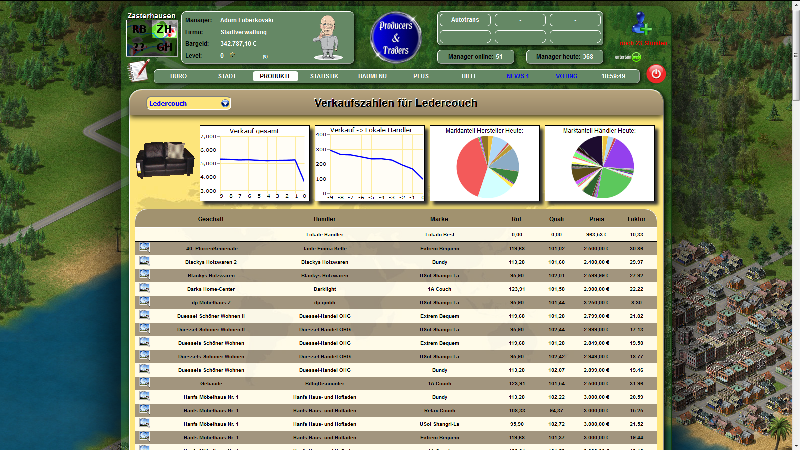Open shop icon for Darks Home-Center row
This screenshot has width=800, height=450.
click(144, 288)
